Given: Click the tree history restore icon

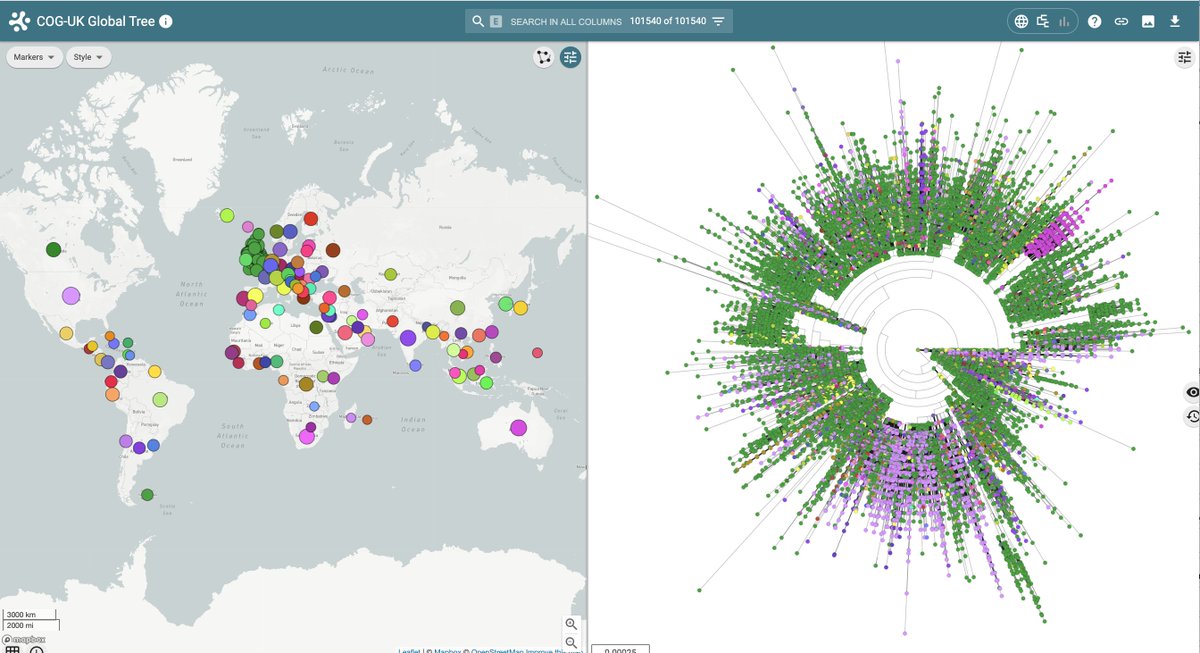Looking at the screenshot, I should click(x=1192, y=417).
